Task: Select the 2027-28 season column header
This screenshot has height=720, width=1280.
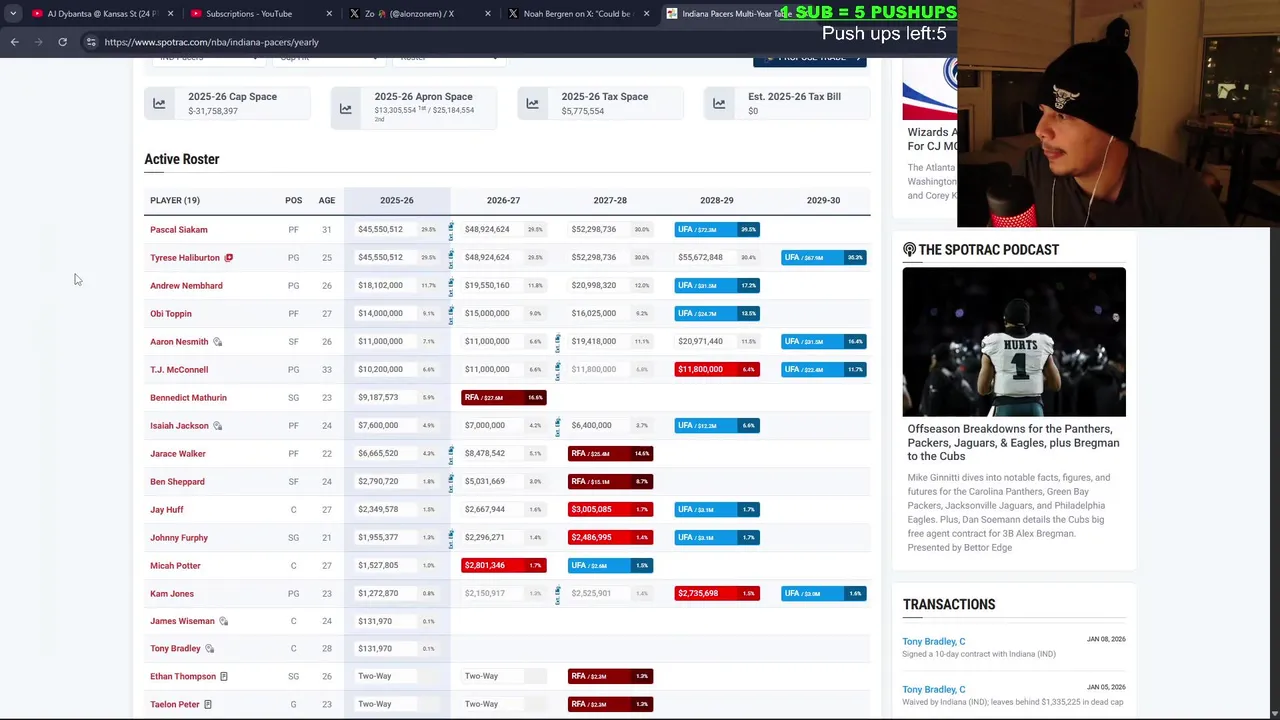Action: pos(610,200)
